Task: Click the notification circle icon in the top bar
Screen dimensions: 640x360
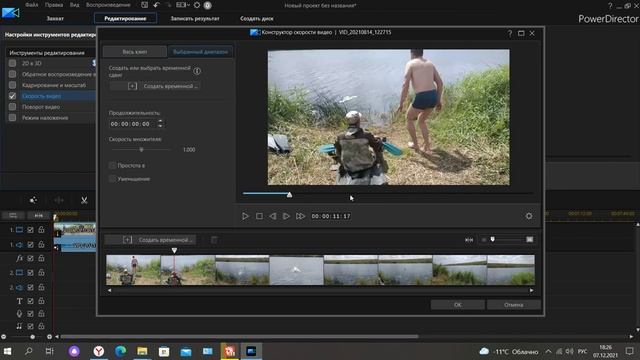Action: pos(207,5)
